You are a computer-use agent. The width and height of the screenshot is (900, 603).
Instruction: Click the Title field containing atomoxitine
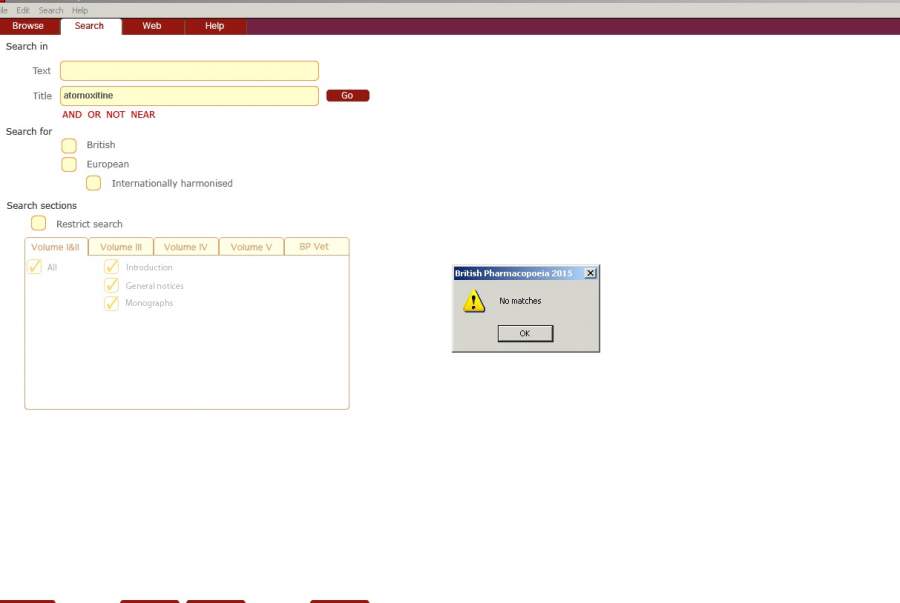(x=189, y=96)
